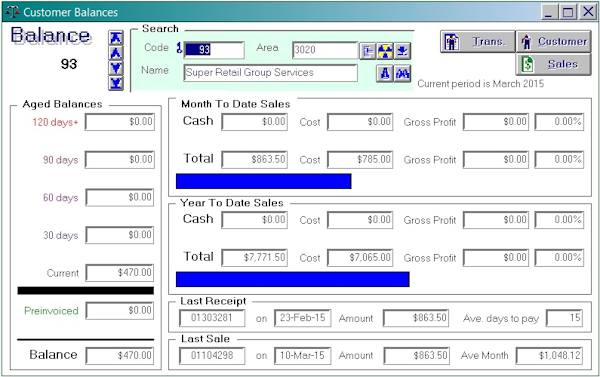Click the Year To Date blue bar
600x377 pixels.
pos(293,279)
